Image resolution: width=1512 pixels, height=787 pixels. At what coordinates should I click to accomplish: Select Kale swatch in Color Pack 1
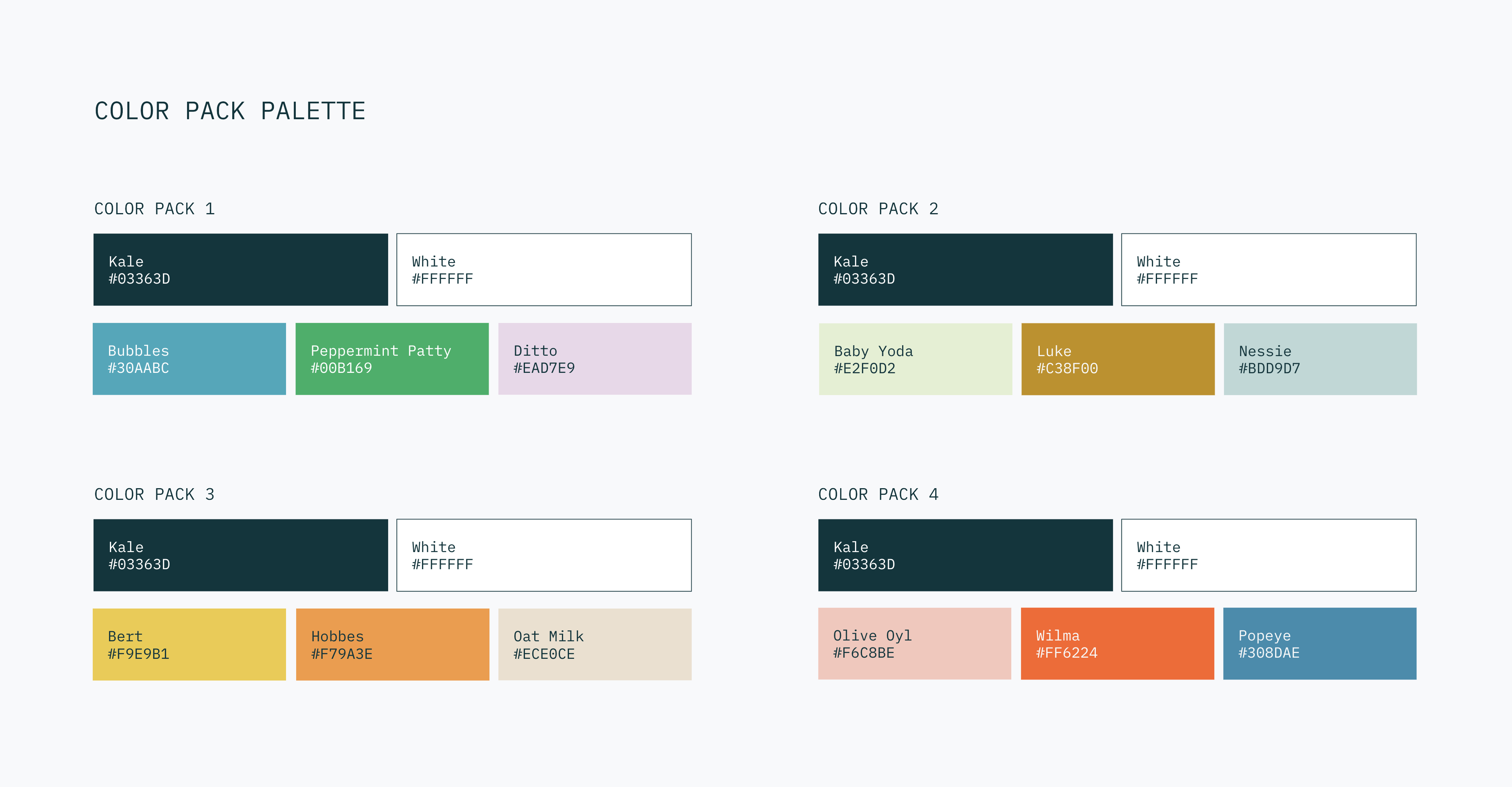(241, 269)
